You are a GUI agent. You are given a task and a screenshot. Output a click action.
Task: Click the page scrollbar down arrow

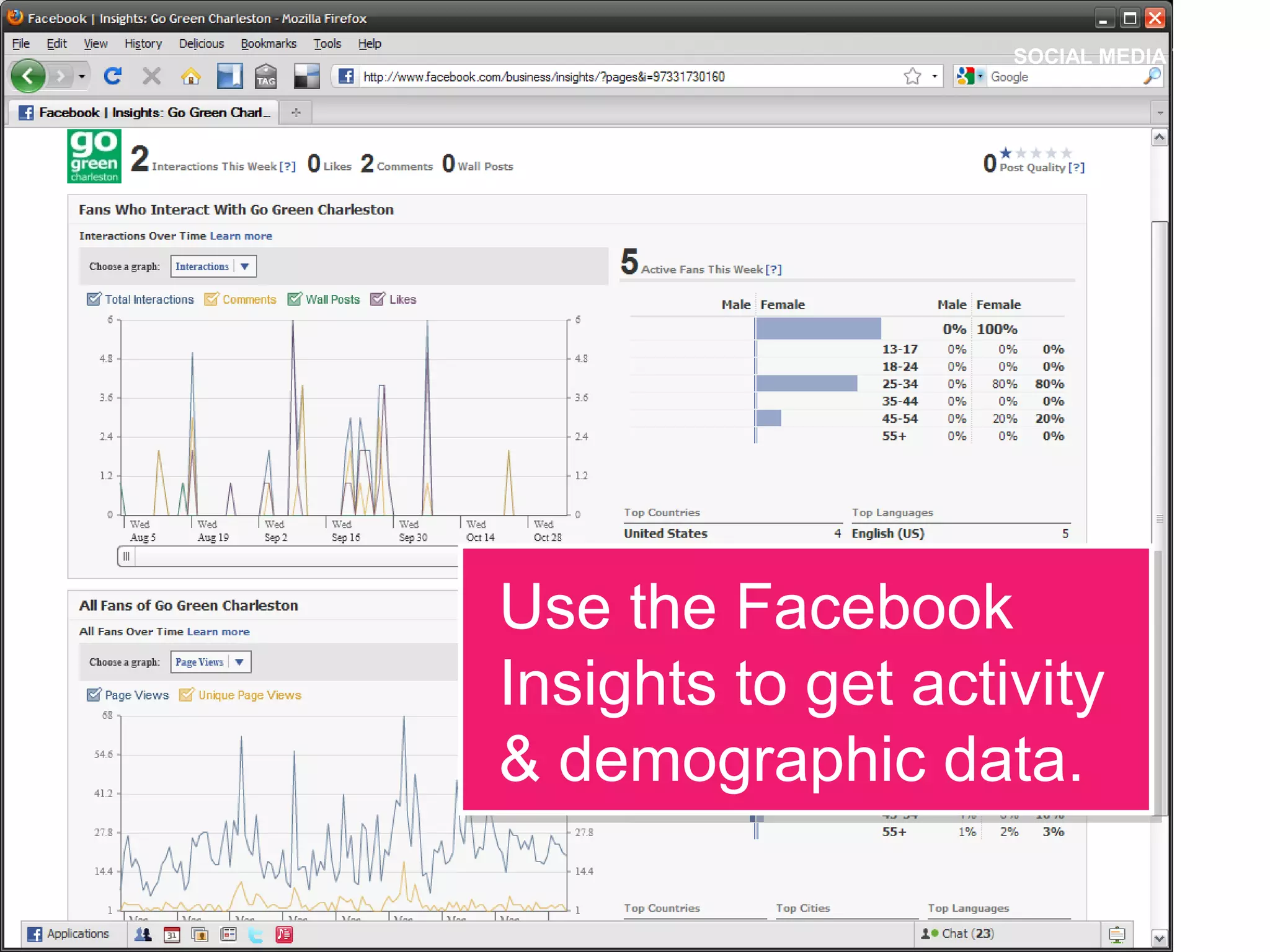point(1159,937)
